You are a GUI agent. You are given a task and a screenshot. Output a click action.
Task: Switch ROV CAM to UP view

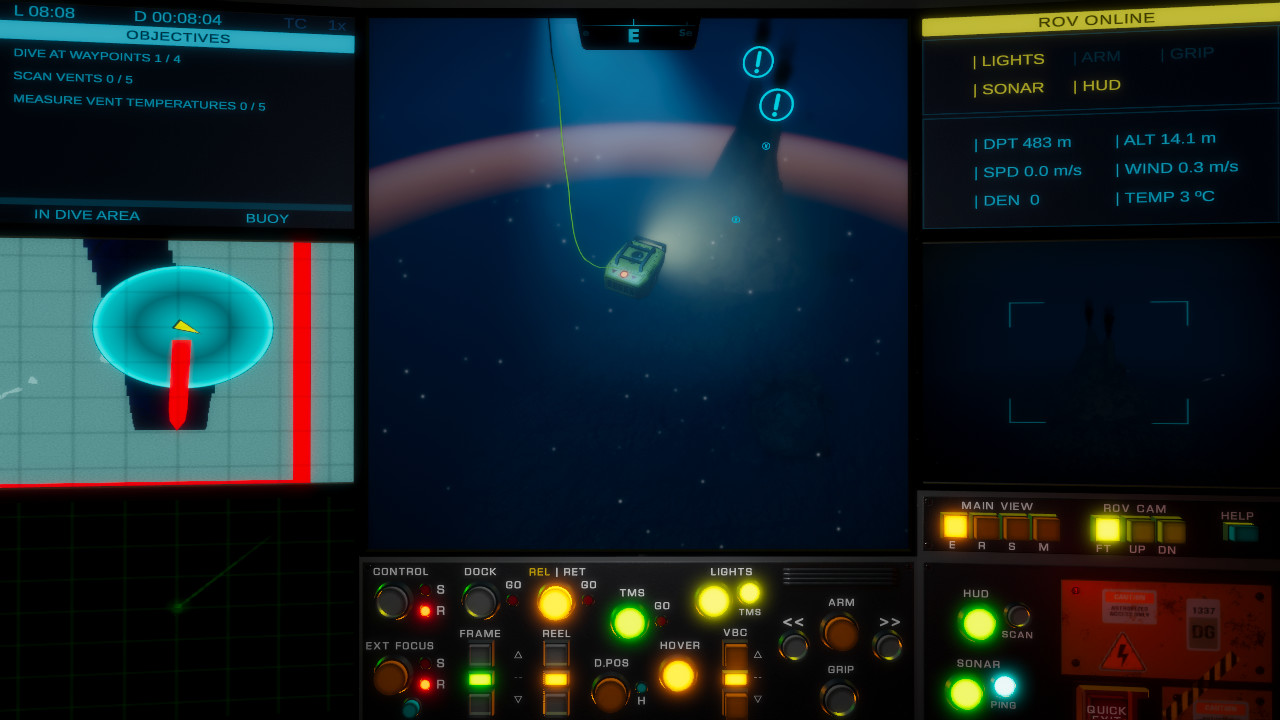pyautogui.click(x=1138, y=528)
